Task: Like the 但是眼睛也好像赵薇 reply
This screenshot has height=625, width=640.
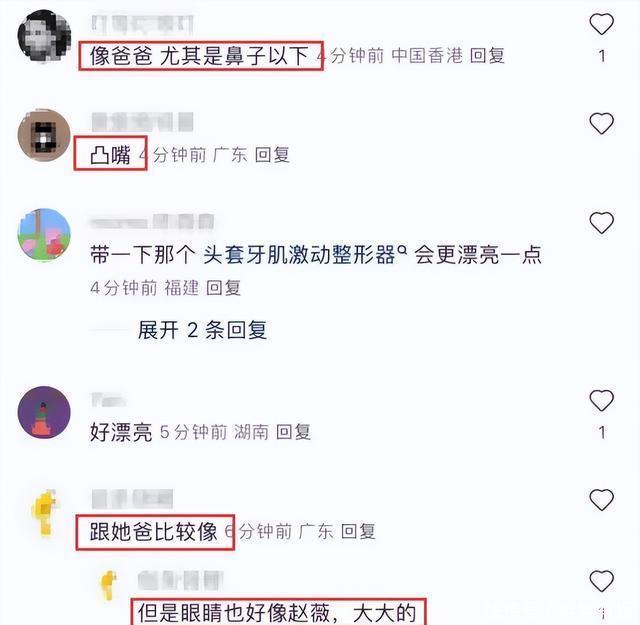Action: (601, 581)
